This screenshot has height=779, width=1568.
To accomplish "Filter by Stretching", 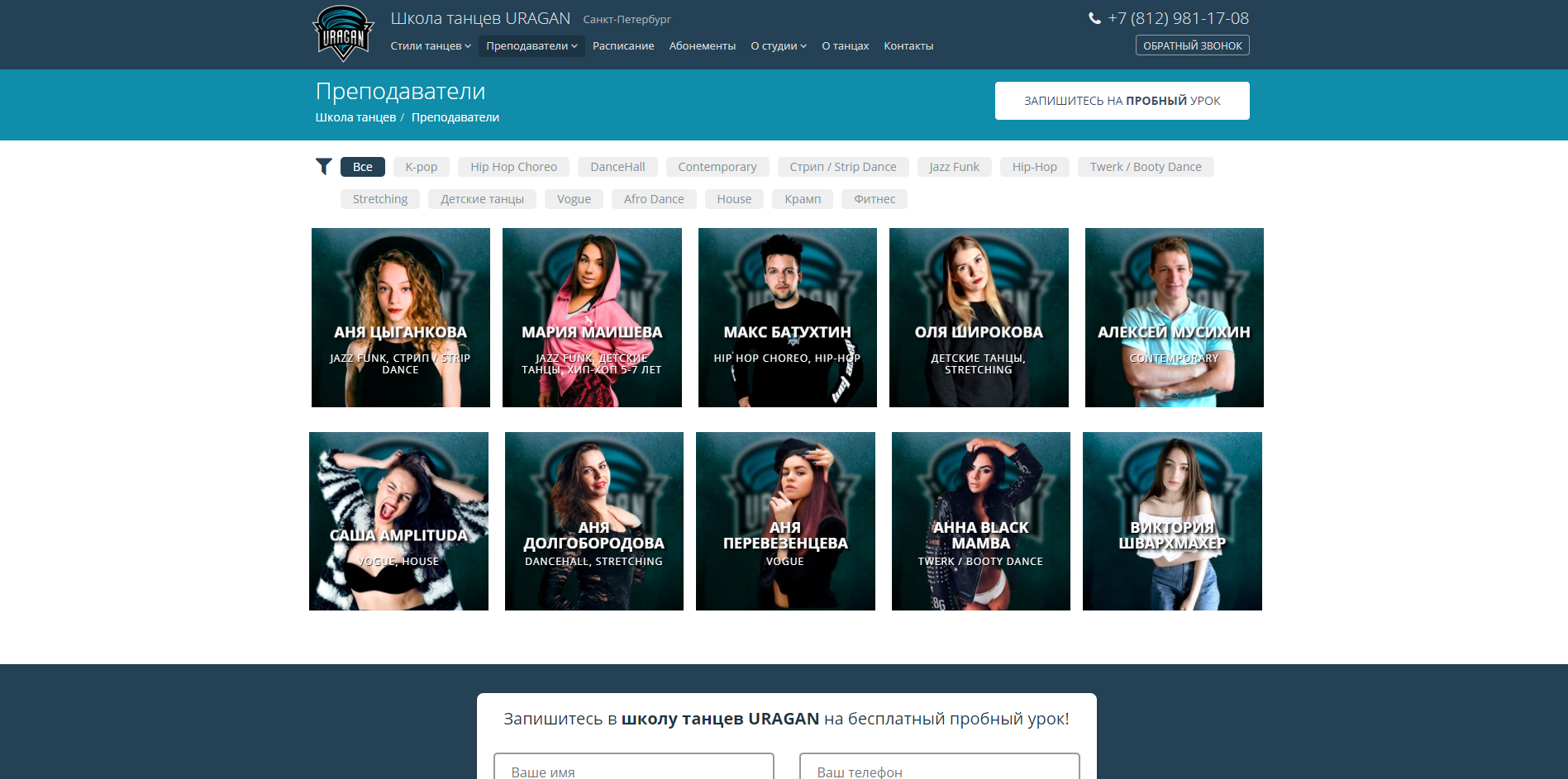I will (x=380, y=199).
